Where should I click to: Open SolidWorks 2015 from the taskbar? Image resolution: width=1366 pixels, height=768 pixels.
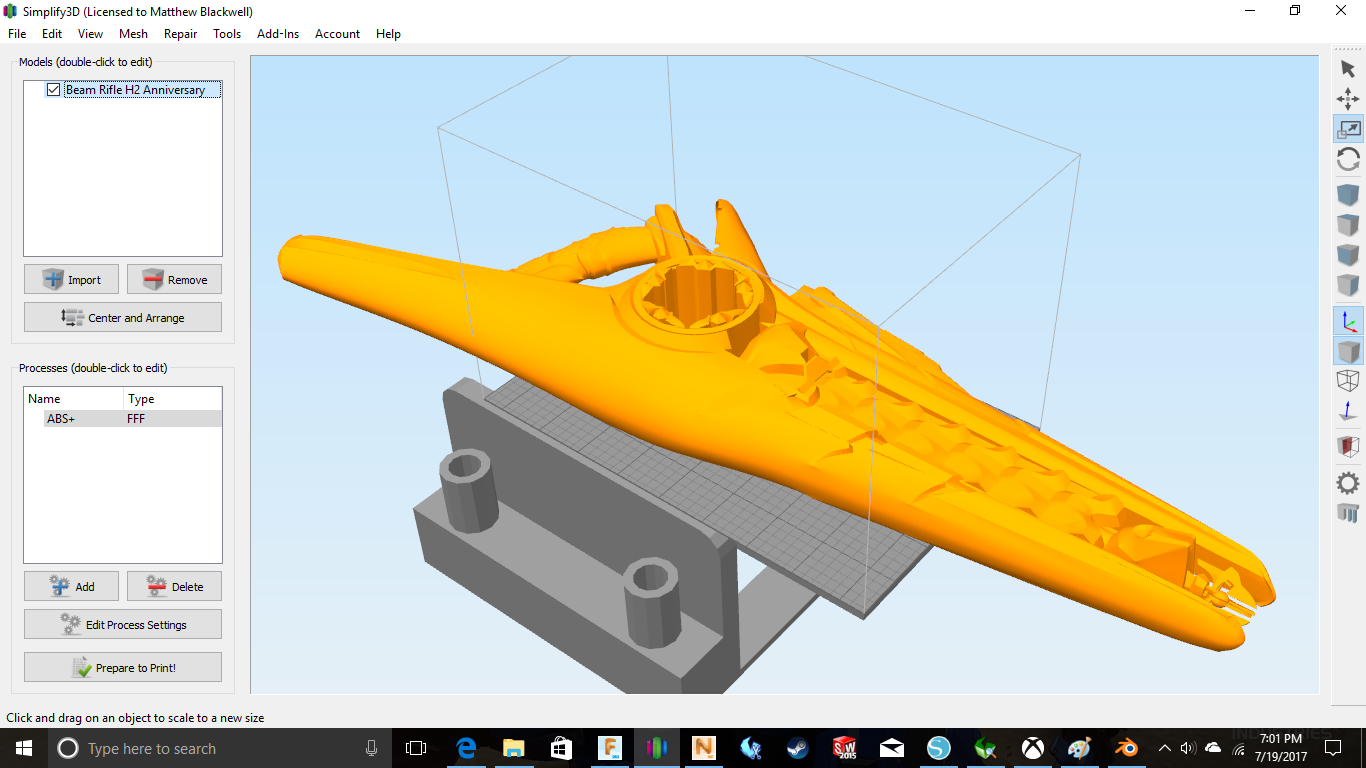point(845,748)
